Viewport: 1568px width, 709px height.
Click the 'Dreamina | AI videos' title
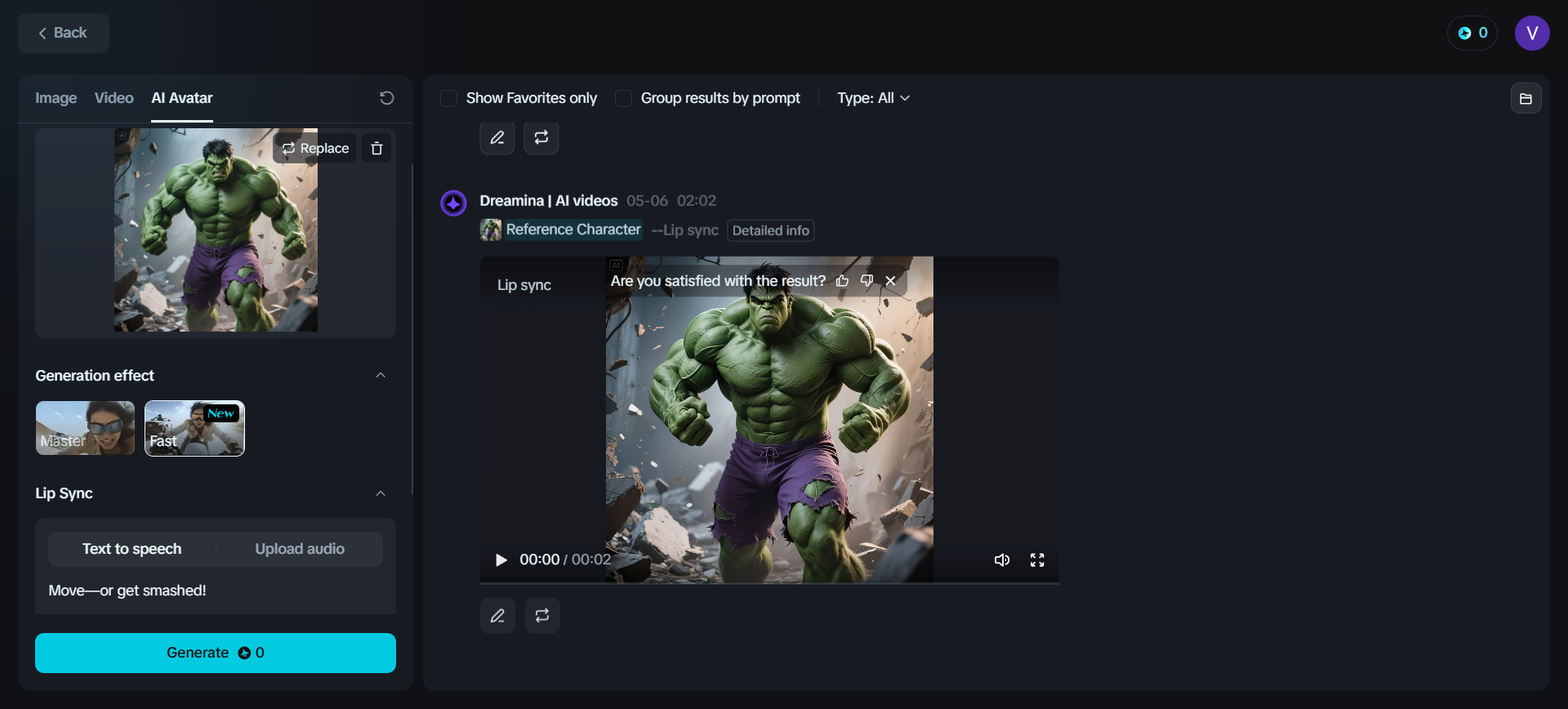point(549,201)
